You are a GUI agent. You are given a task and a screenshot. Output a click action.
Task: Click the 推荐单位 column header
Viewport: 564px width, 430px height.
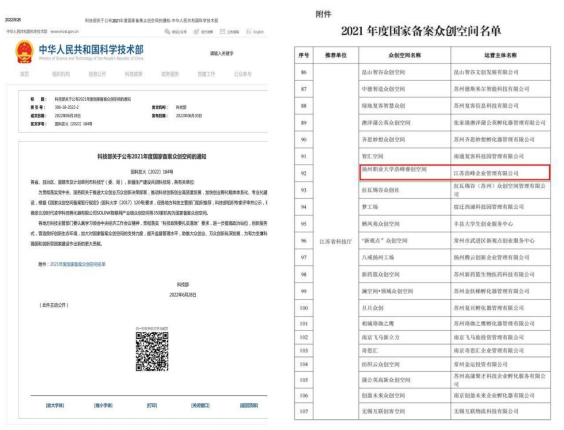point(336,55)
